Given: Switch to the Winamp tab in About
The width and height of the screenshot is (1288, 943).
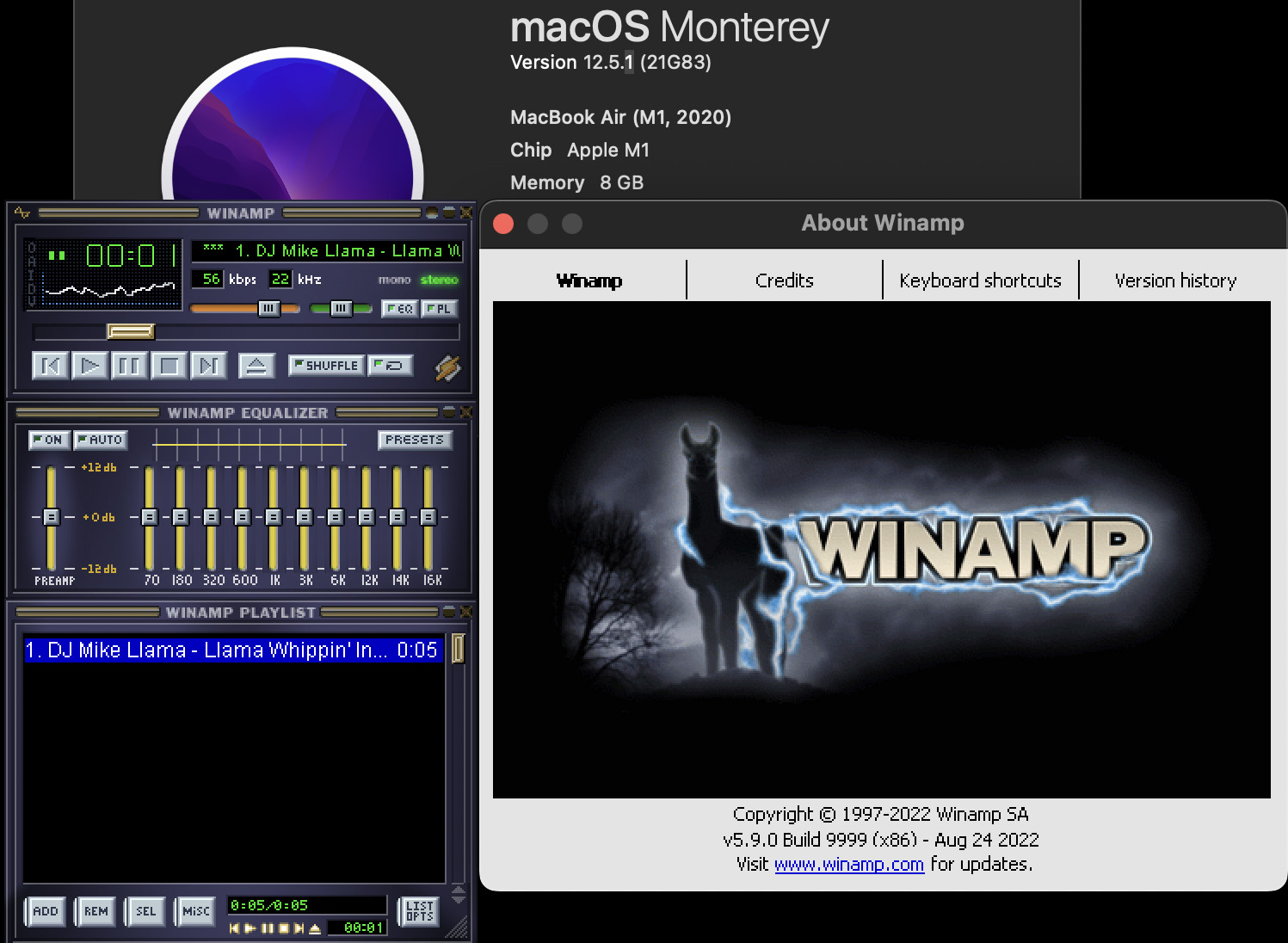Looking at the screenshot, I should (589, 280).
